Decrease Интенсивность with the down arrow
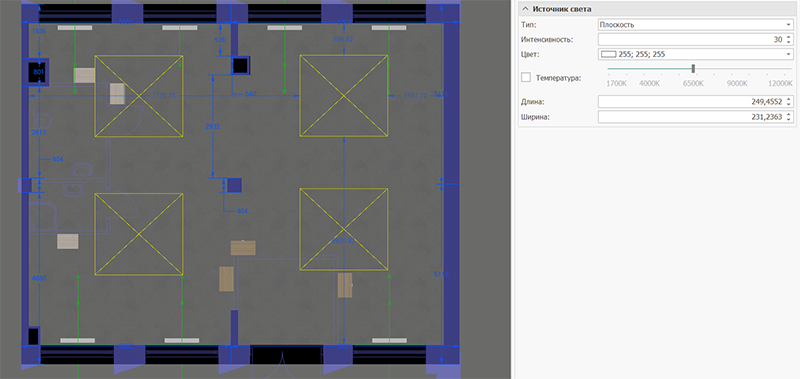The height and width of the screenshot is (379, 800). point(789,42)
